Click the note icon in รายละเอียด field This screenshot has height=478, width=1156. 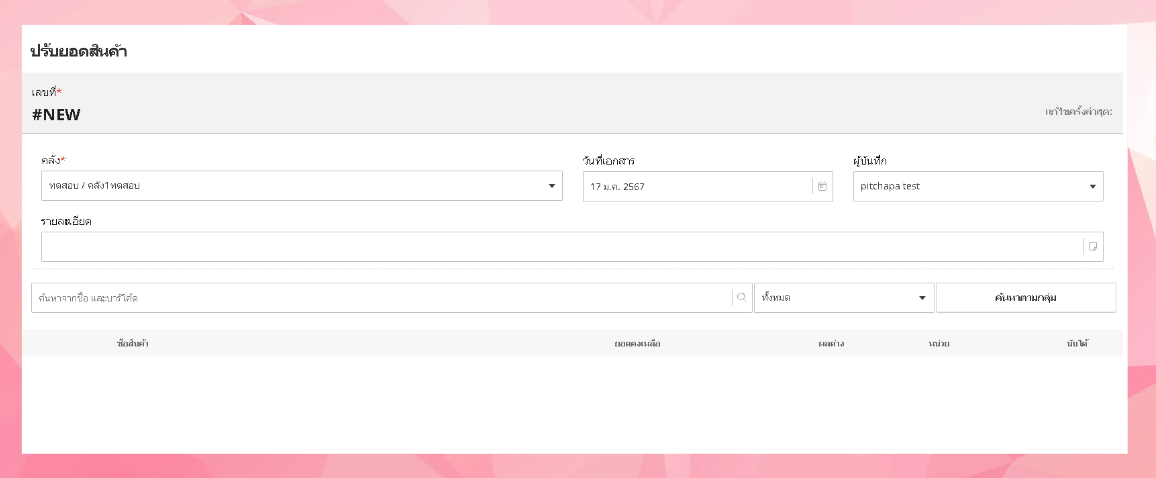click(x=1093, y=247)
